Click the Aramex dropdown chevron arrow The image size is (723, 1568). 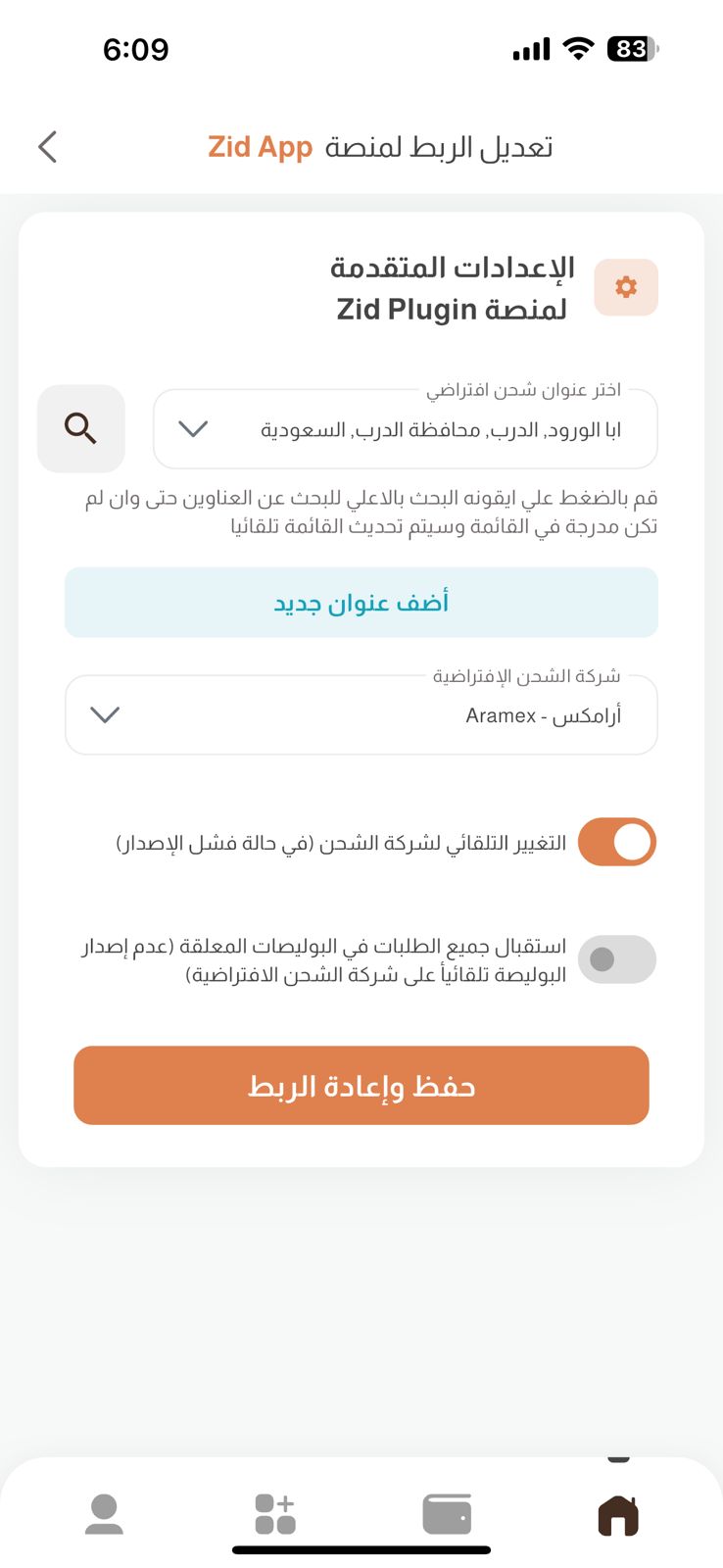coord(105,715)
